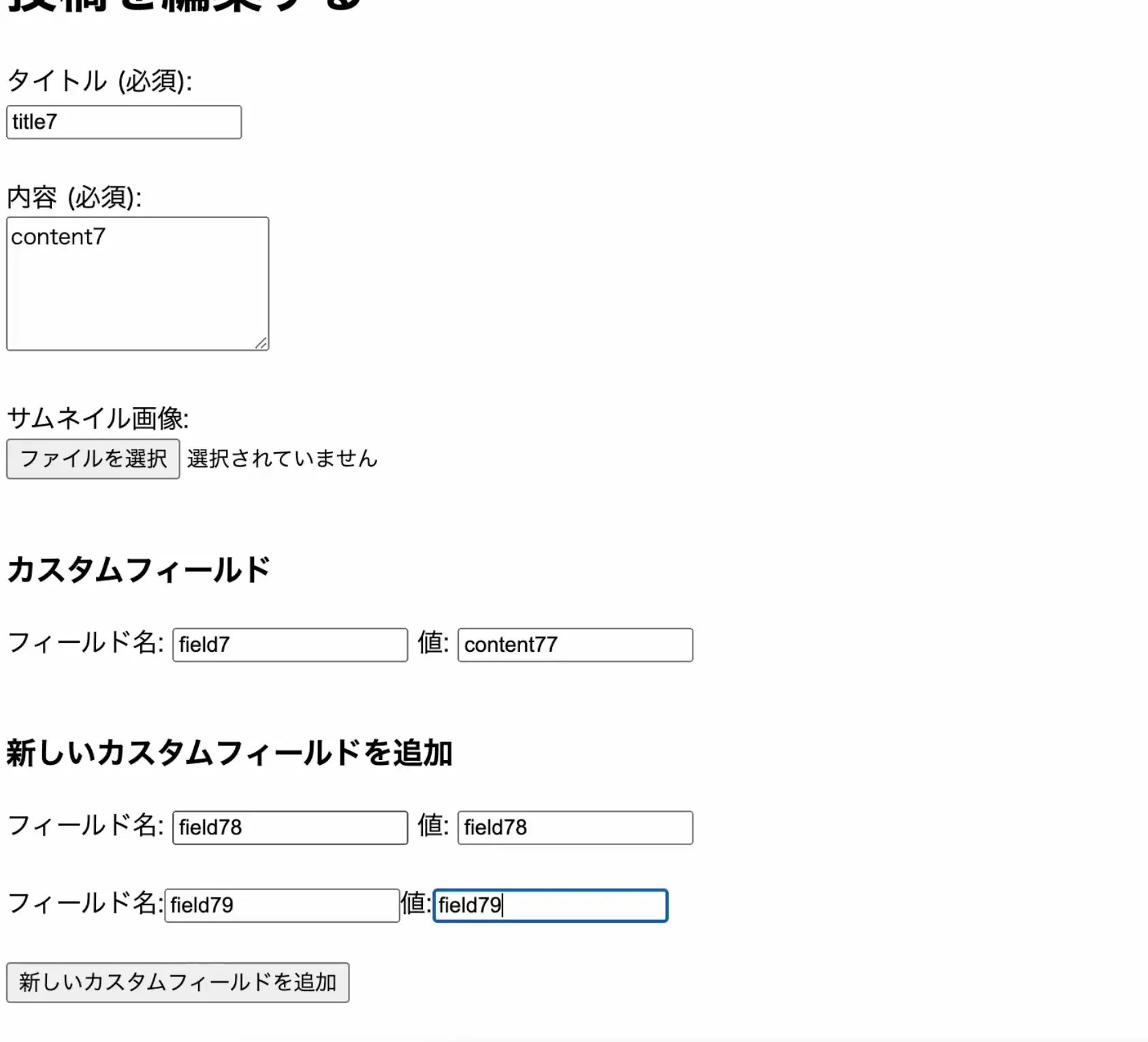Viewport: 1148px width, 1042px height.
Task: Click the field name input containing field7
Action: [x=290, y=645]
